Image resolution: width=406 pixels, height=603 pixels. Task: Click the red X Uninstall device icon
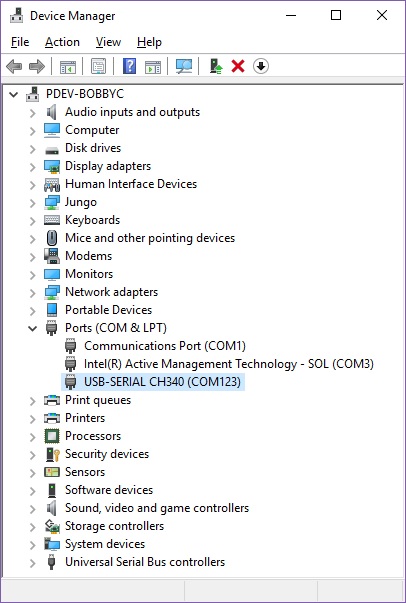(238, 67)
